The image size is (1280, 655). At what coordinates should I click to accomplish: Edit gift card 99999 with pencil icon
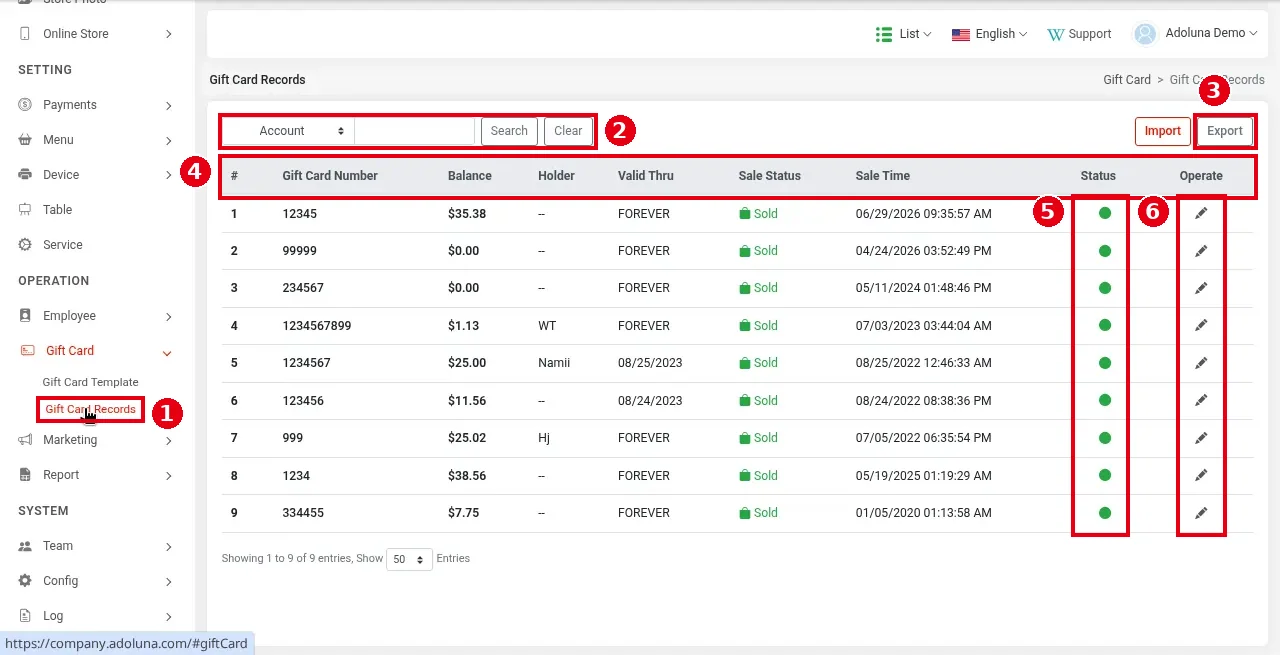[x=1201, y=251]
